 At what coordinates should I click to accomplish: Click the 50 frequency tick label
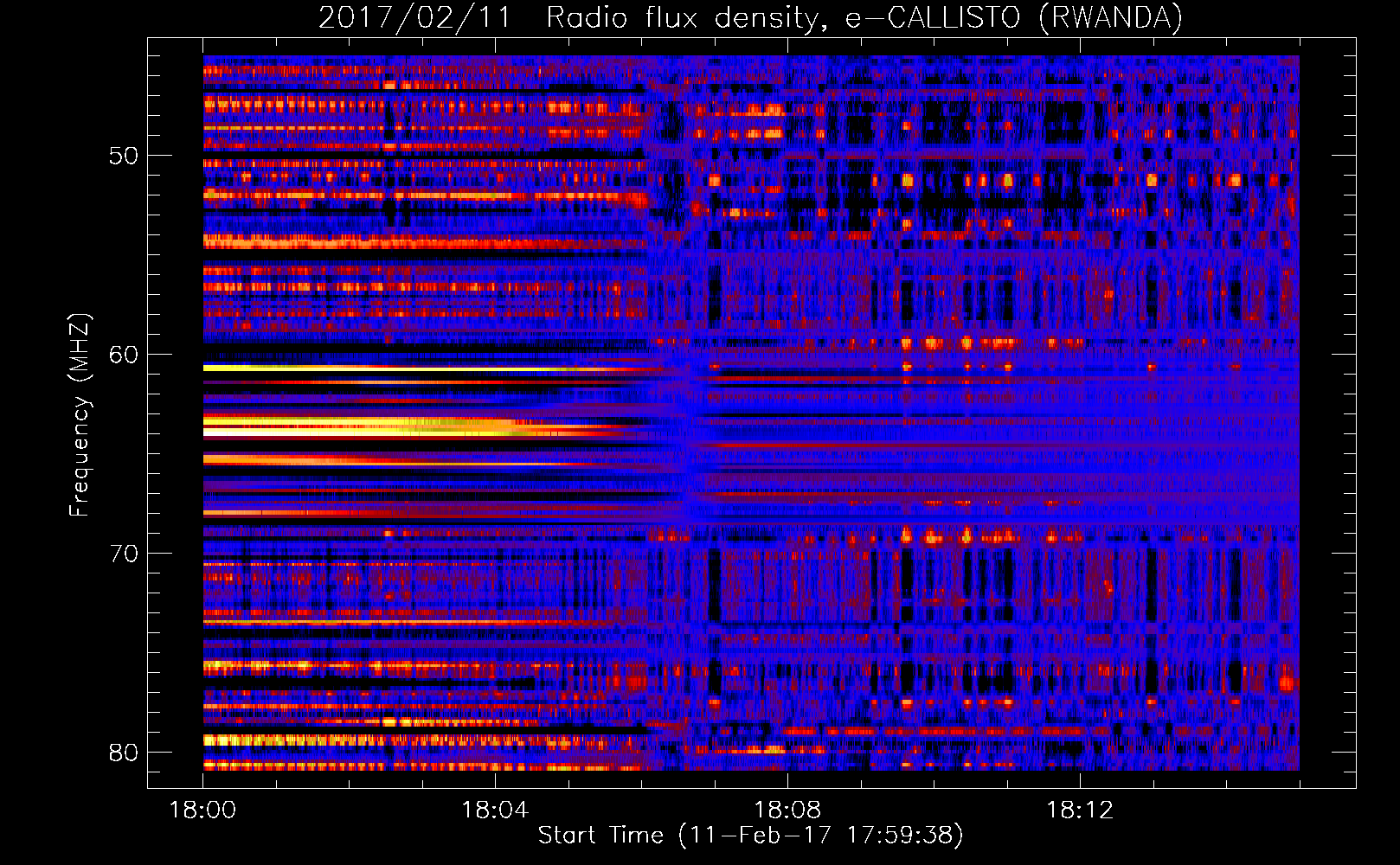point(124,156)
